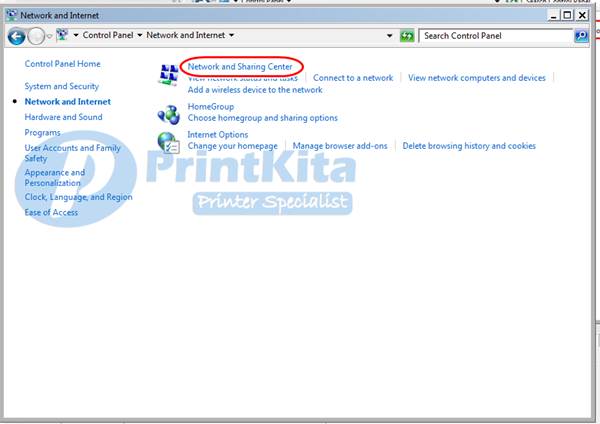The image size is (600, 424).
Task: Open HomeGroup heading link
Action: (x=210, y=107)
